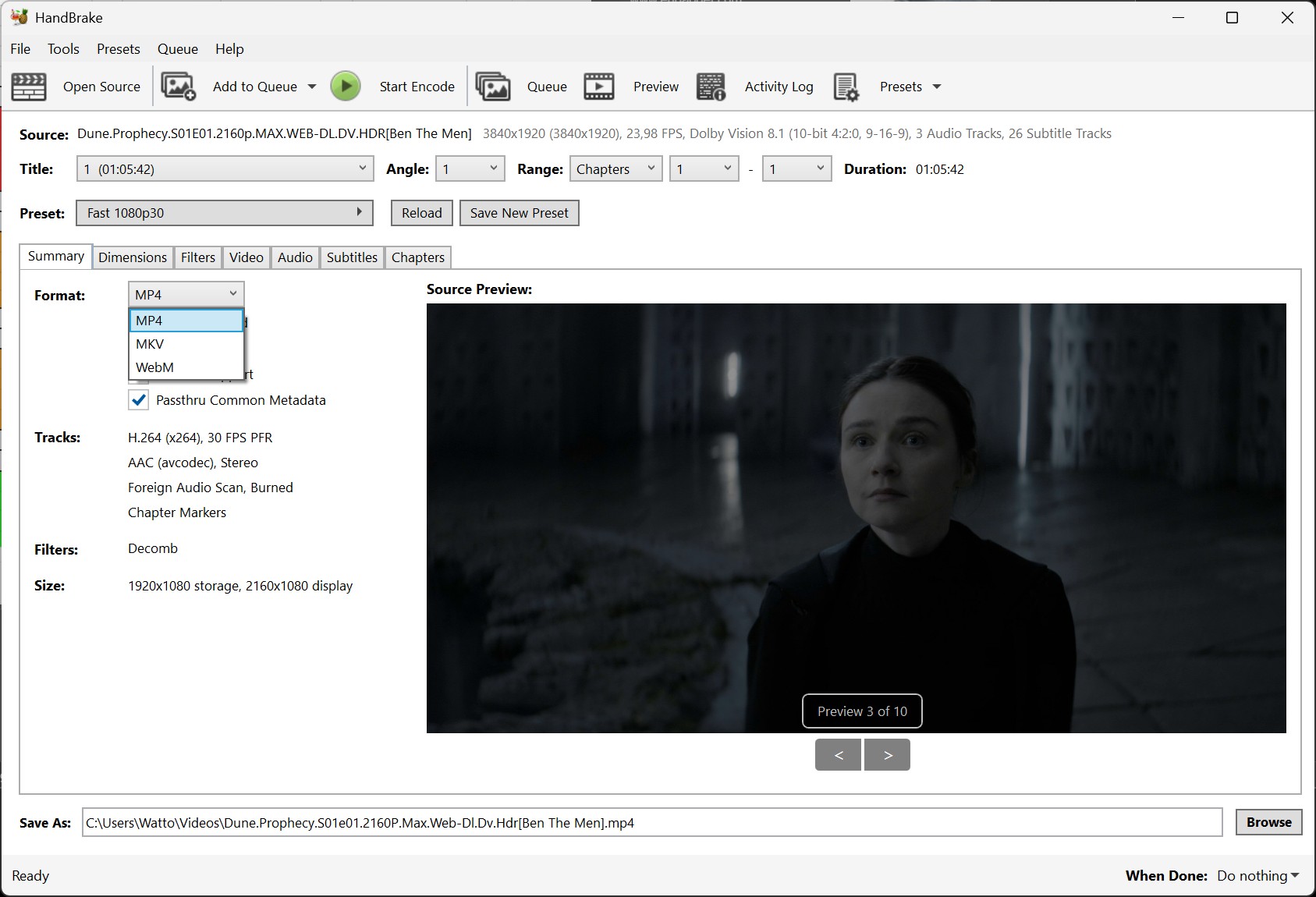
Task: Click the Save New Preset button
Action: 520,213
